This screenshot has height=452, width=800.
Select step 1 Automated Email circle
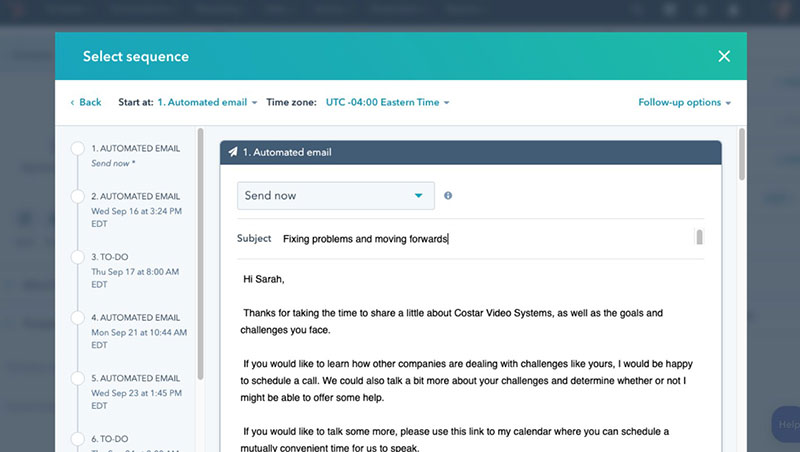pos(78,148)
